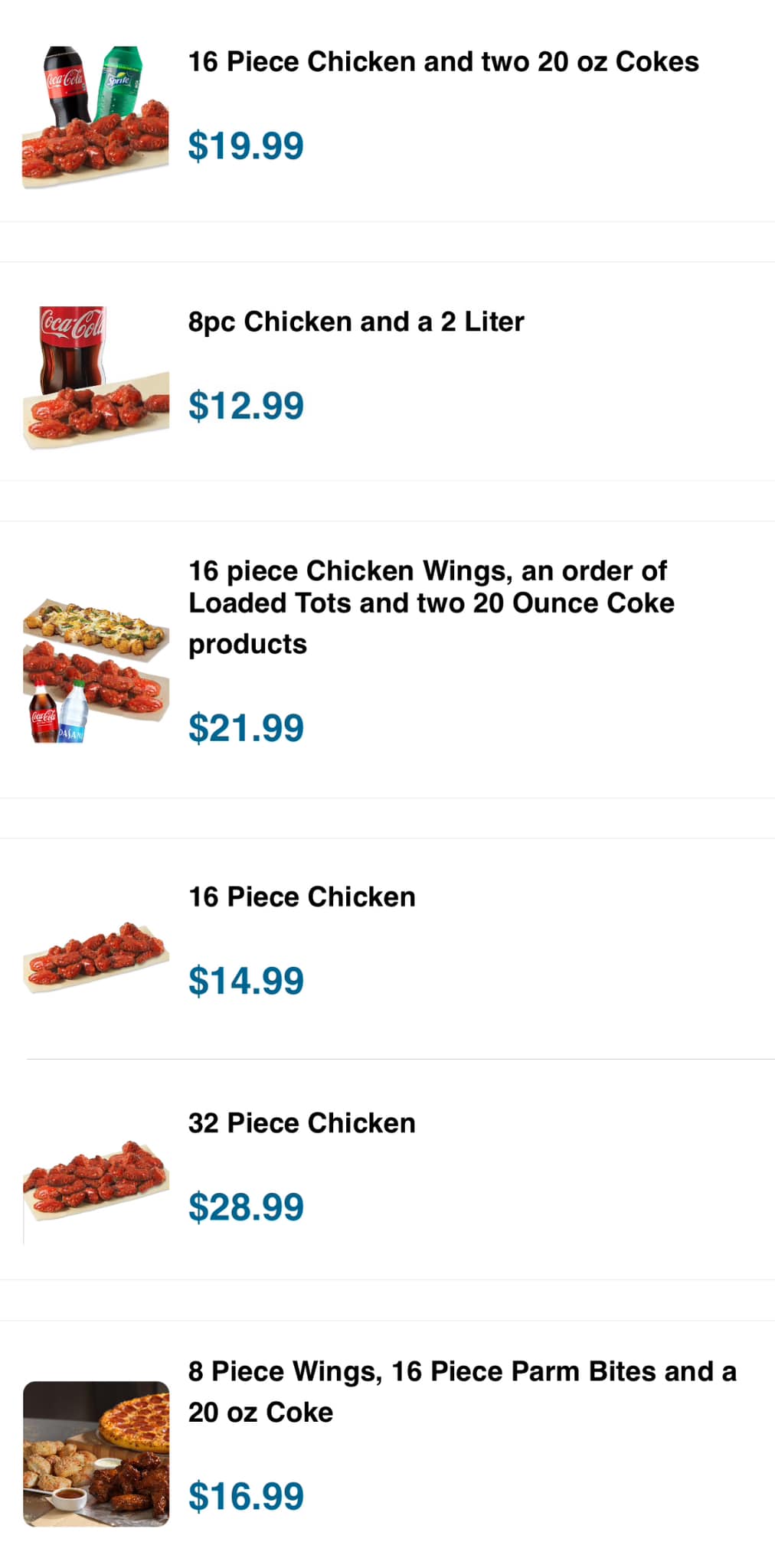This screenshot has width=775, height=1568.
Task: Open the 8pc Chicken and 2 Liter image
Action: [x=96, y=377]
